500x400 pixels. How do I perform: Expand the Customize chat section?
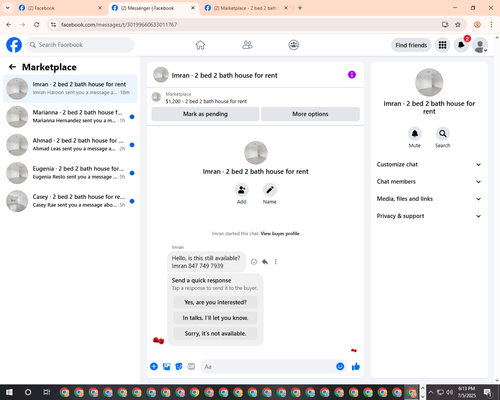coord(429,164)
